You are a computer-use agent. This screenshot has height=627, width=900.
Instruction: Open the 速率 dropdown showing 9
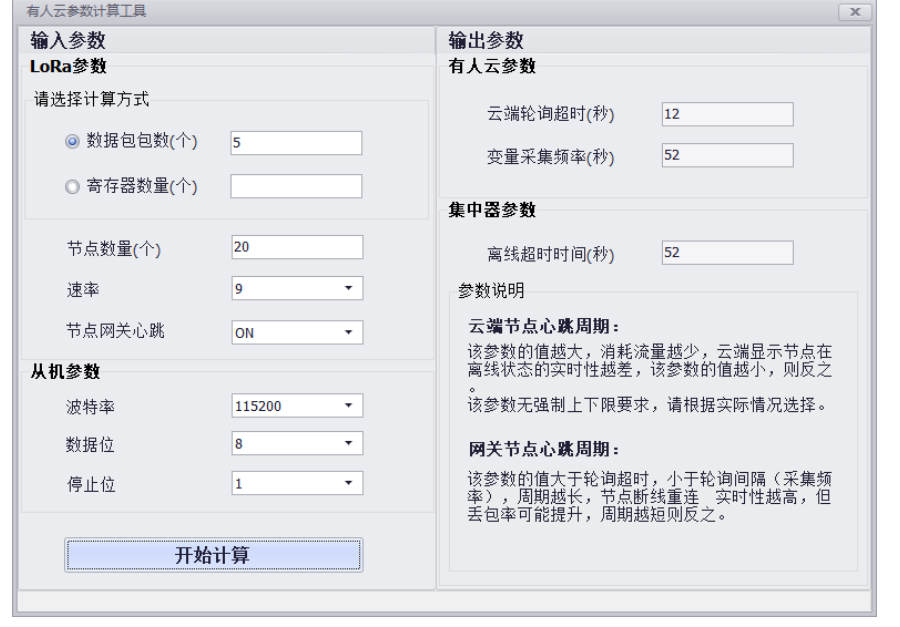[x=297, y=288]
